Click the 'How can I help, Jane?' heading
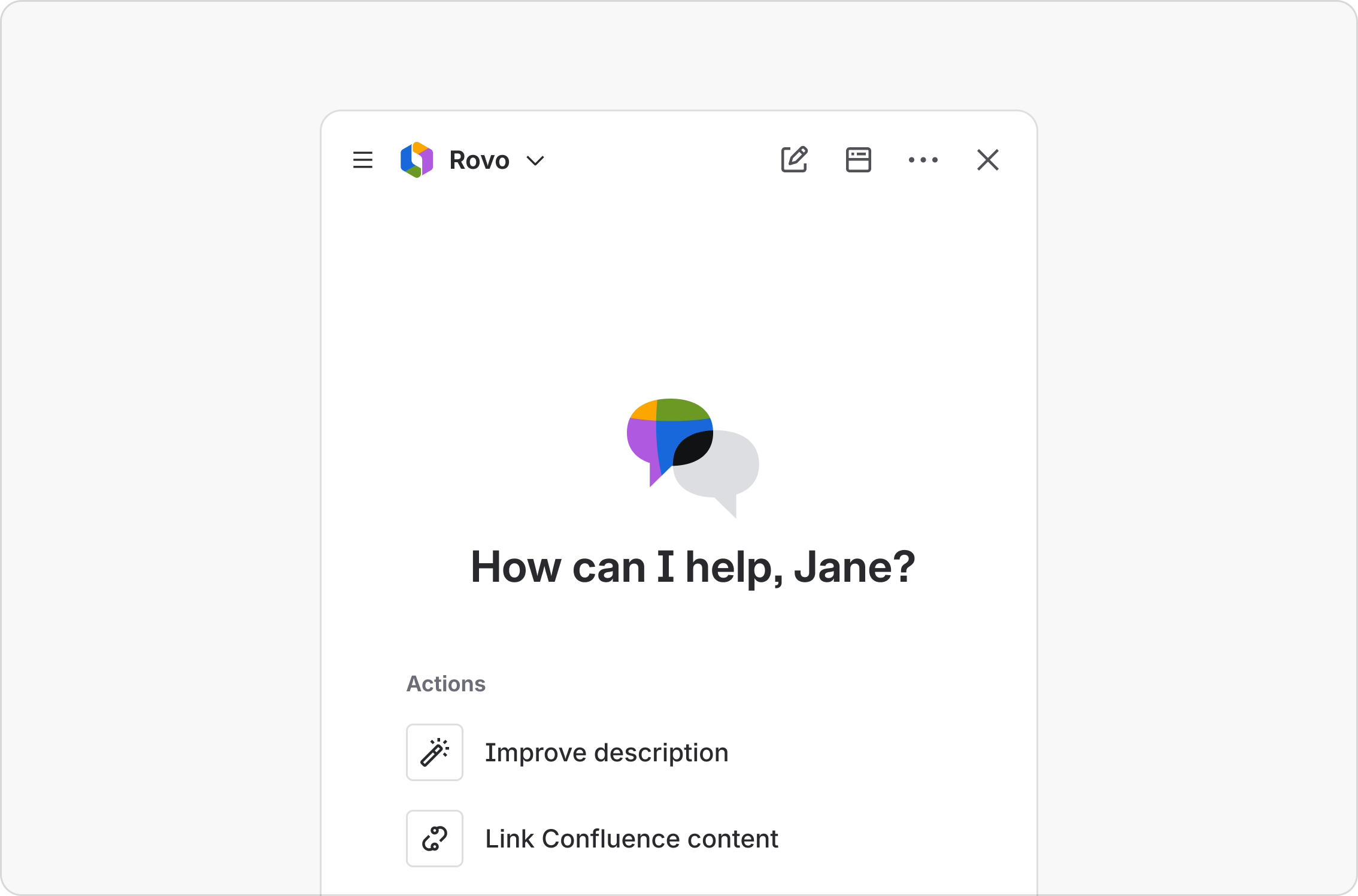1358x896 pixels. (693, 567)
